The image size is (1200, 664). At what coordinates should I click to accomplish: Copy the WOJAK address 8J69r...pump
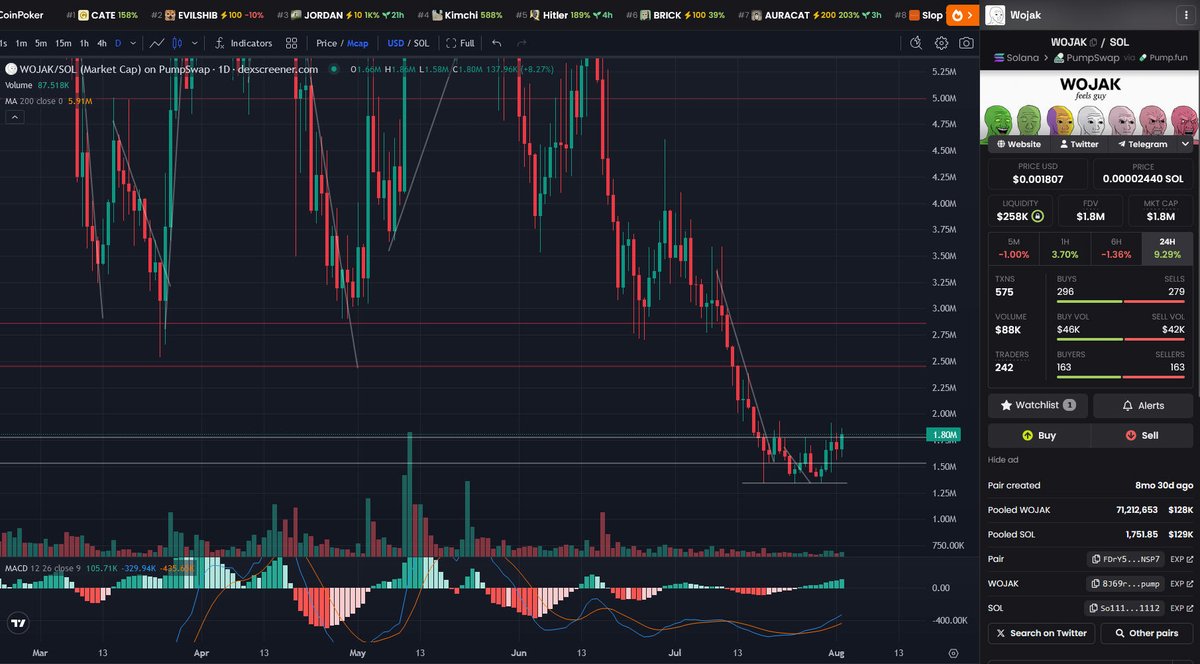[1126, 583]
